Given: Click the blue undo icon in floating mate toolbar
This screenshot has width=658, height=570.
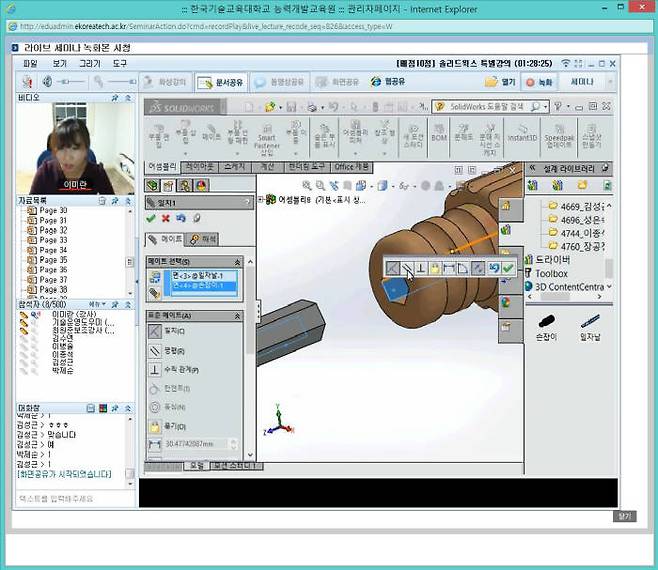Looking at the screenshot, I should click(494, 268).
